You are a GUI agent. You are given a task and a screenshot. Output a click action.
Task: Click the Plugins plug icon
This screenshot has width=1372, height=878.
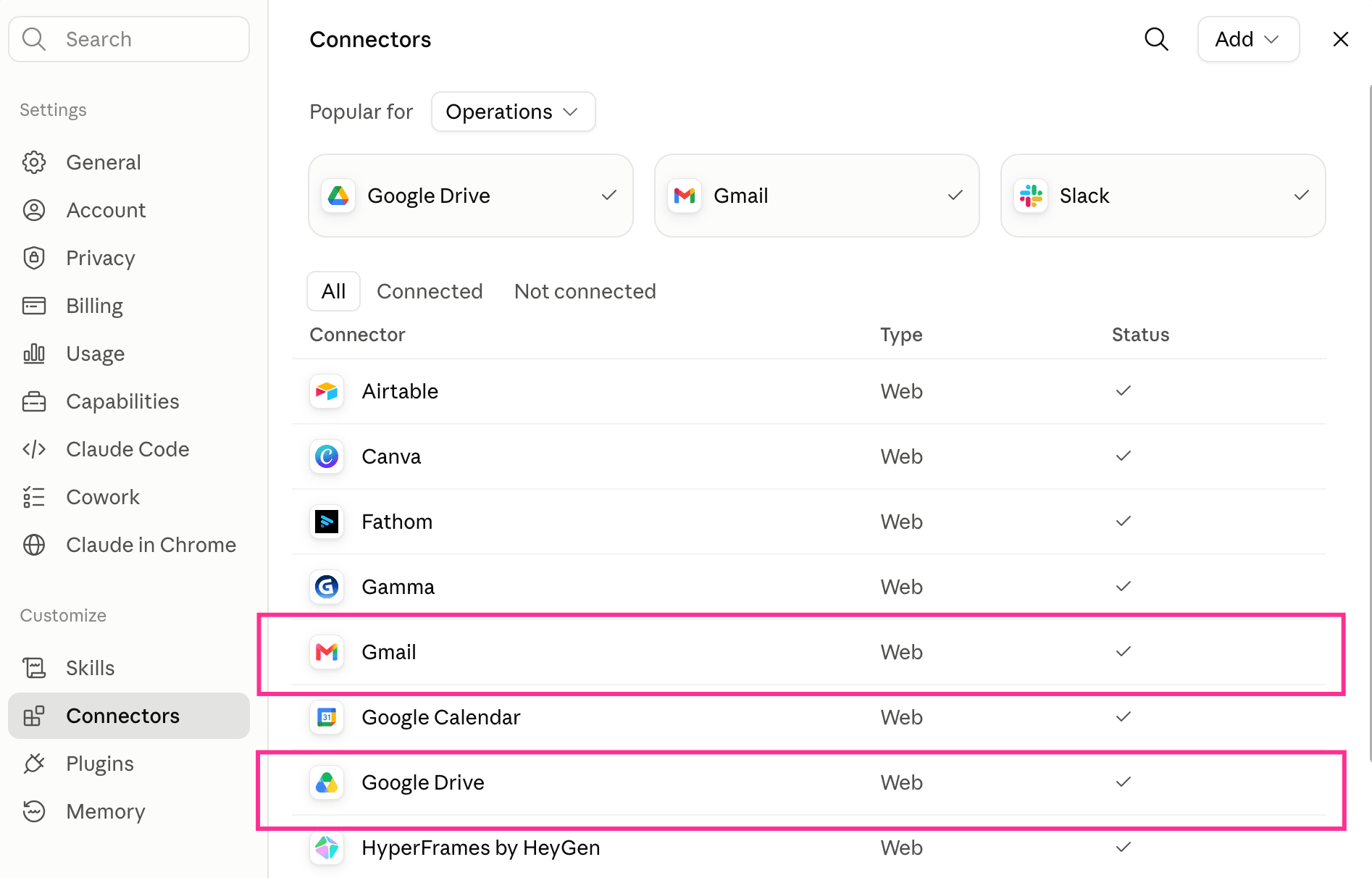34,764
